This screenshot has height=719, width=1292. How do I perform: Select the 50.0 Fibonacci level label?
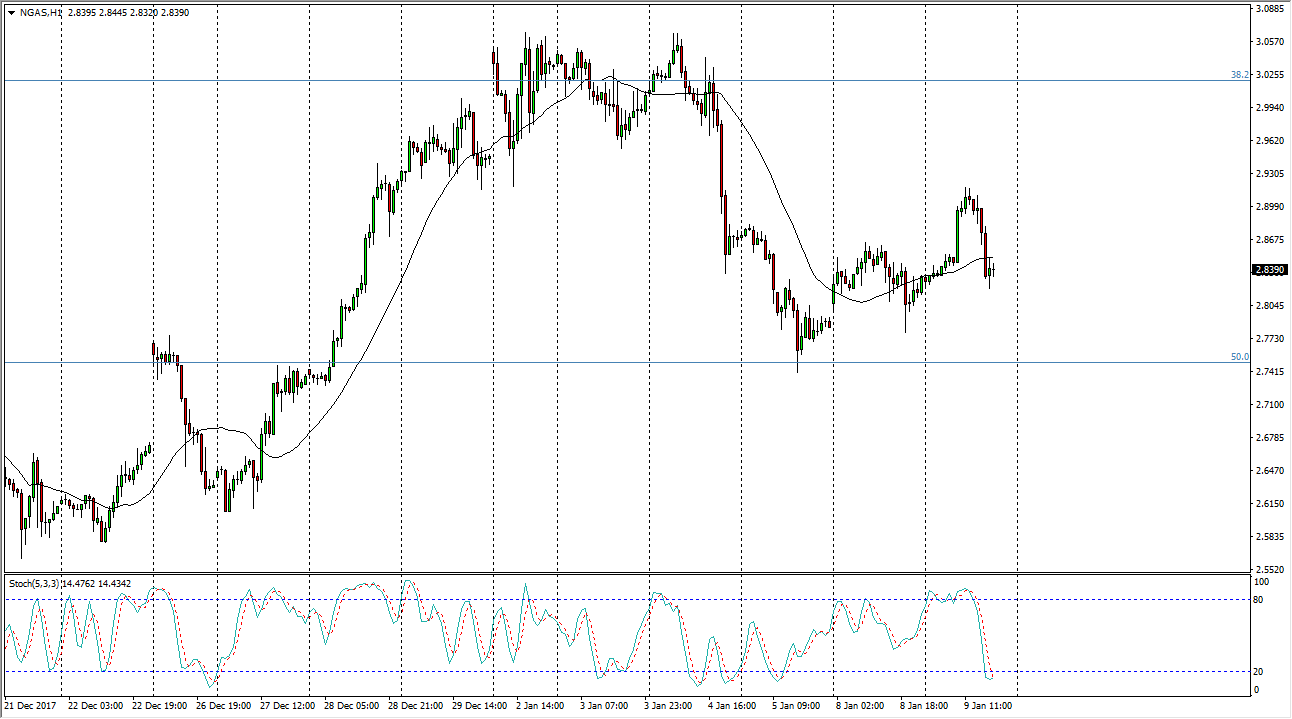(1239, 357)
